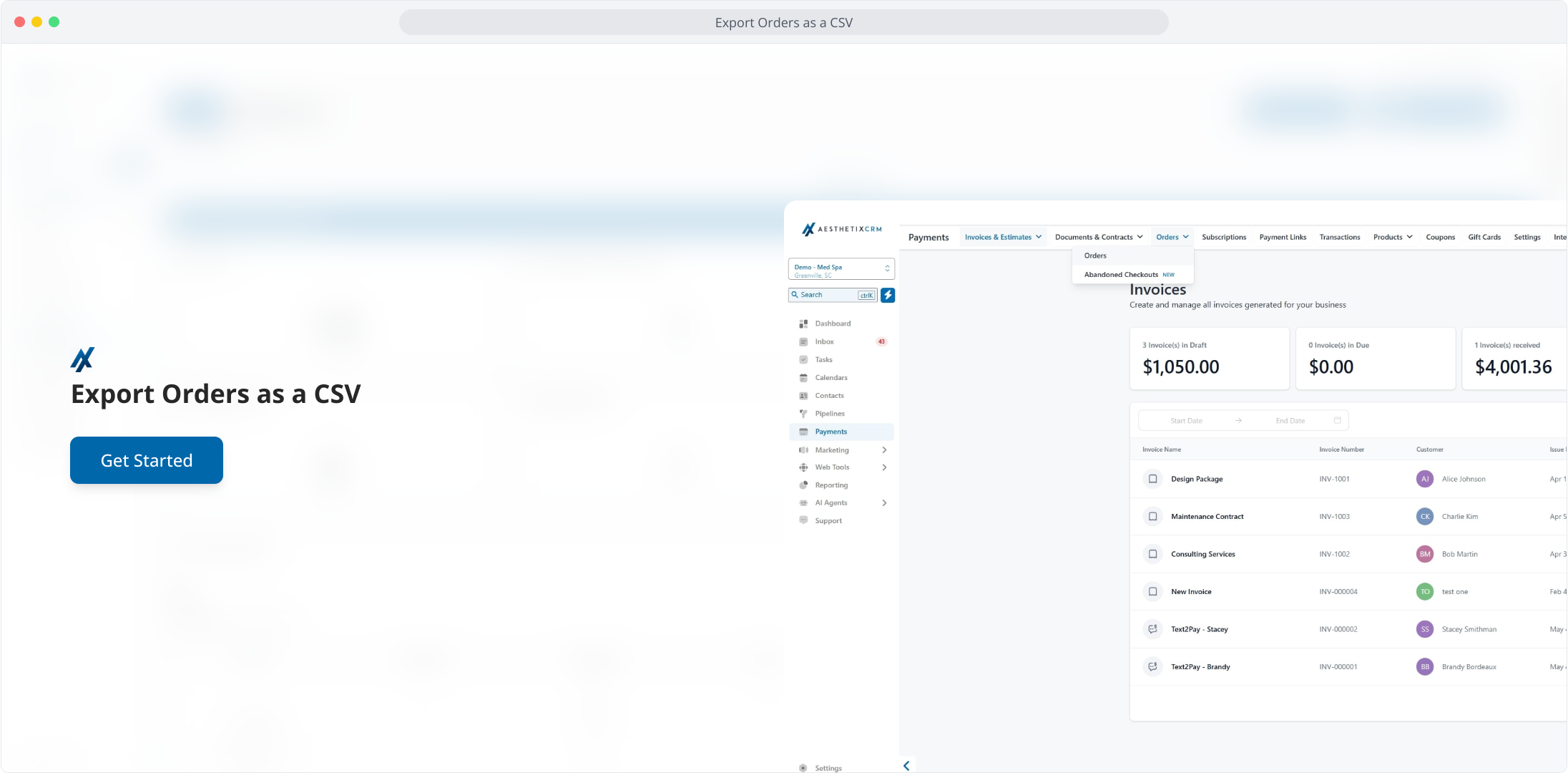Open Dashboard from the sidebar icon
Image resolution: width=1568 pixels, height=773 pixels.
[x=803, y=324]
